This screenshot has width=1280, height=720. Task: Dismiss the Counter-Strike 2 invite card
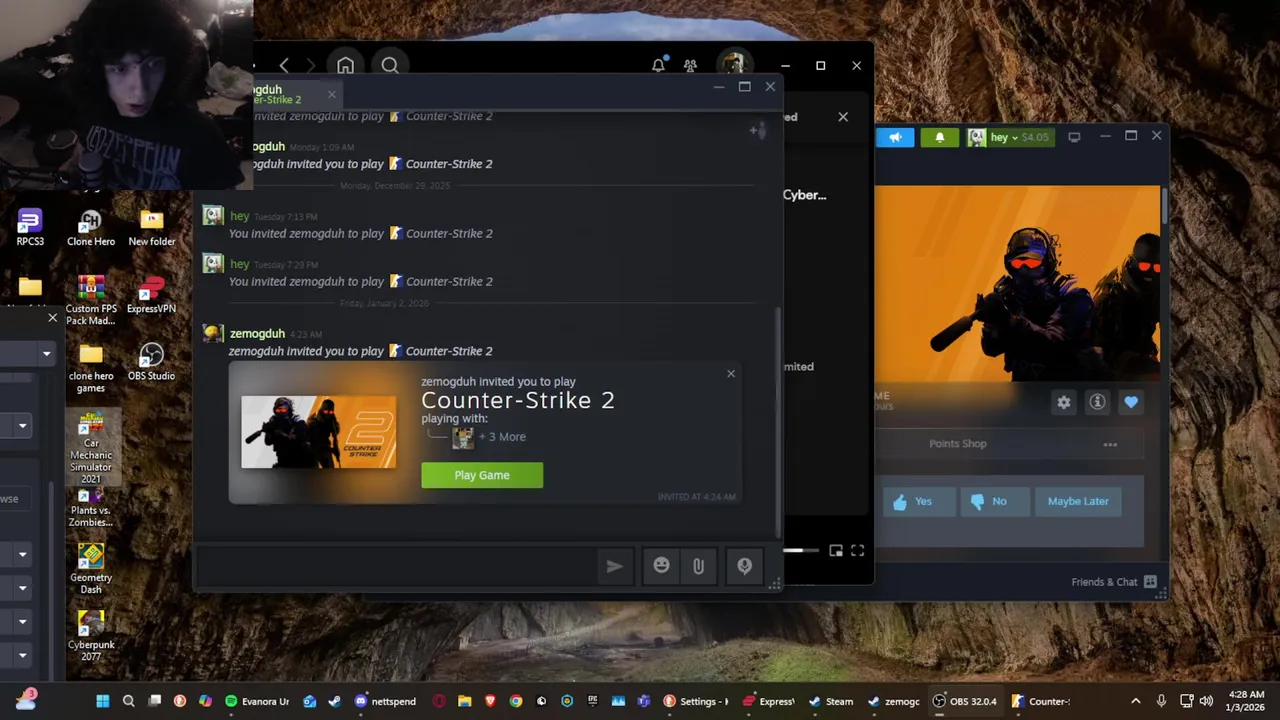point(730,374)
